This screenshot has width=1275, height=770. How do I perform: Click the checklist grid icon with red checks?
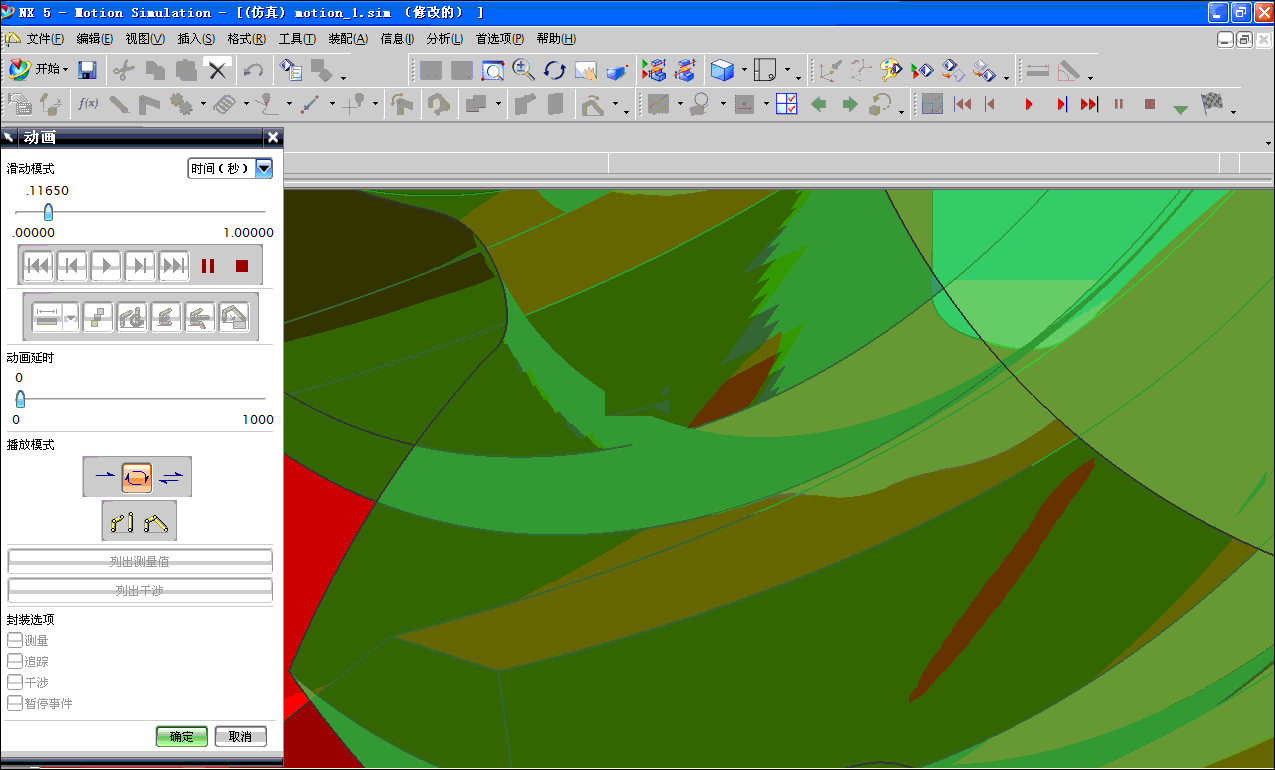(787, 104)
